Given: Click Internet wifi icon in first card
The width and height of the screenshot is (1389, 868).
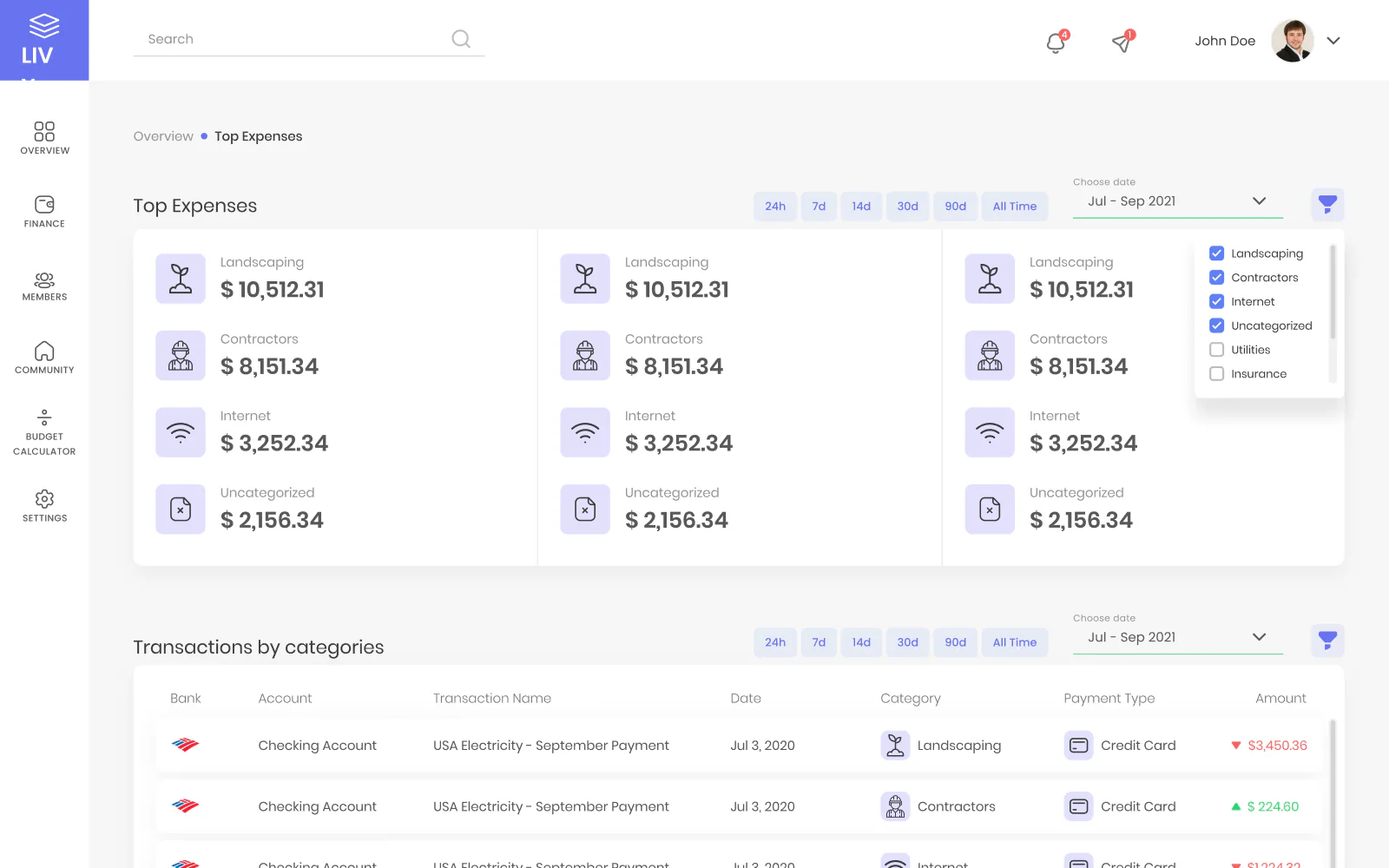Looking at the screenshot, I should pos(181,432).
